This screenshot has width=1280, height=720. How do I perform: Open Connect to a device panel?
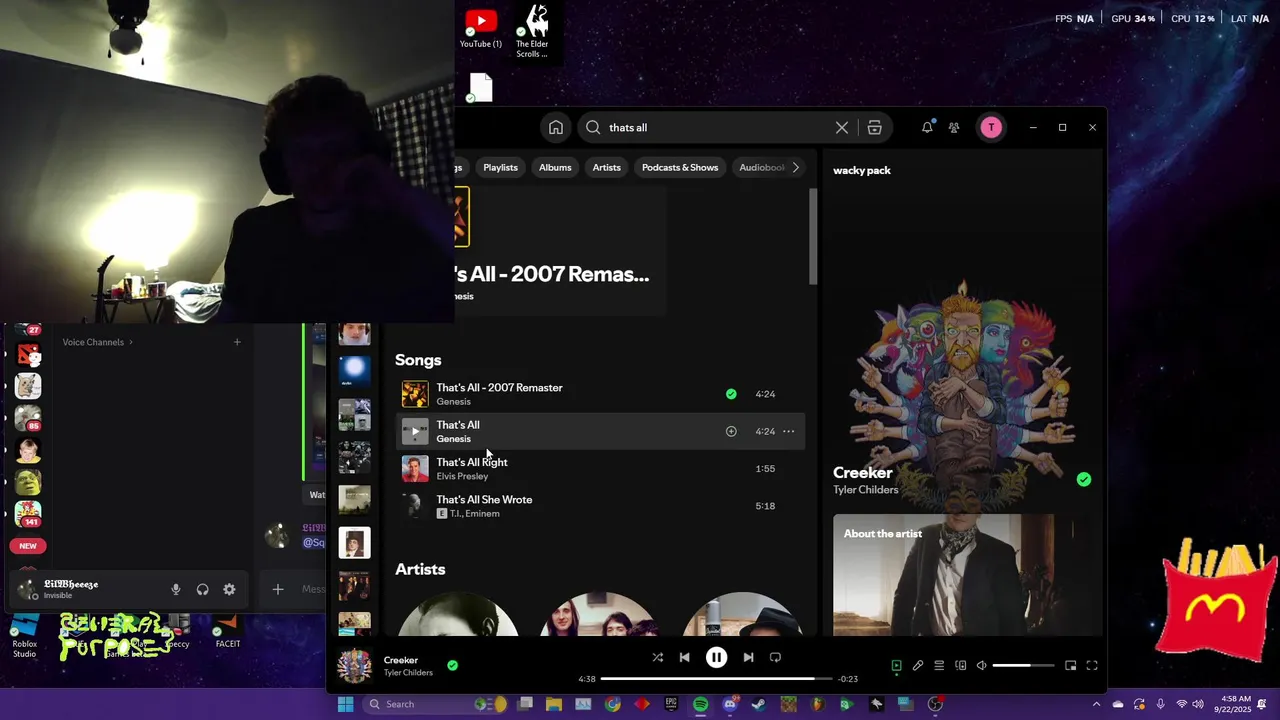point(960,665)
